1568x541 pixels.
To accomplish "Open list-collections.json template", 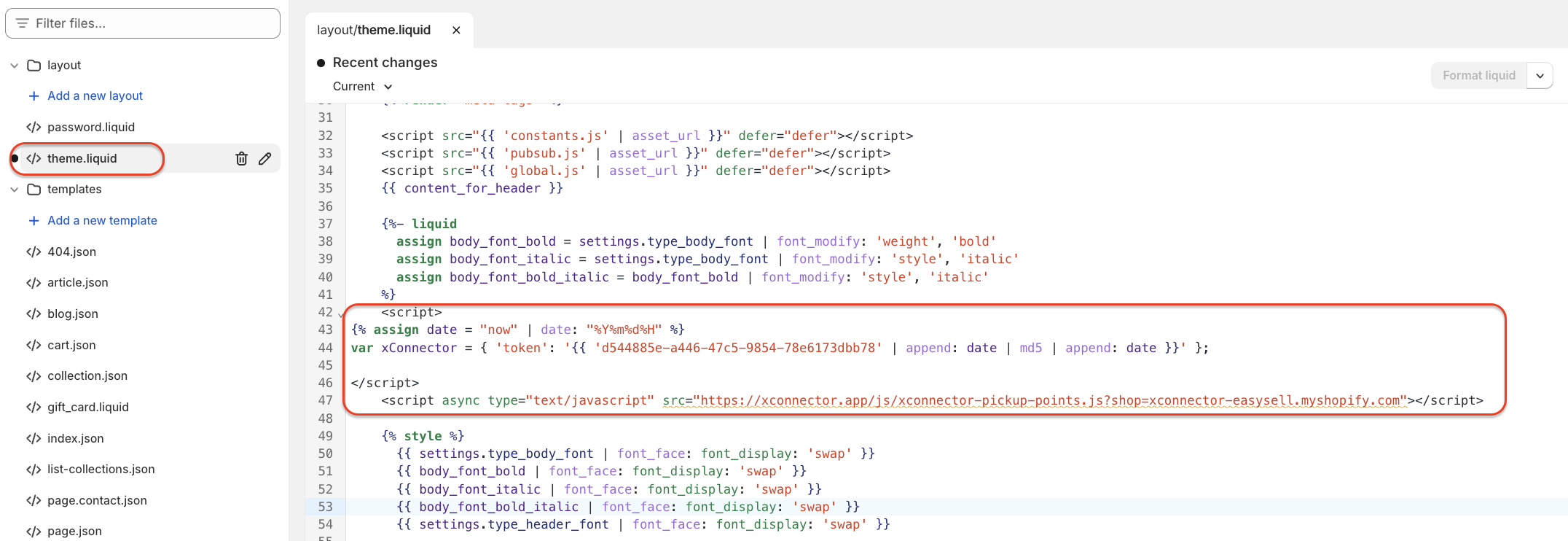I will point(101,469).
